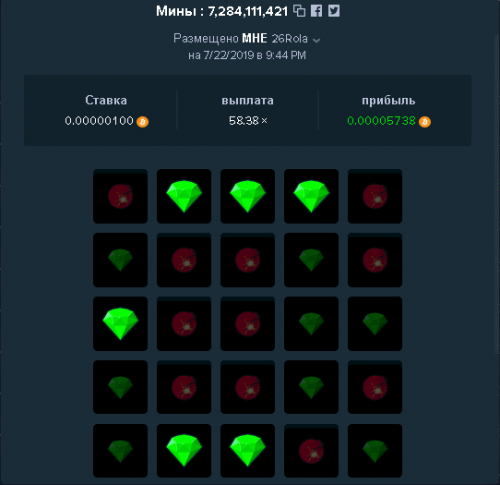Viewport: 500px width, 485px height.
Task: Click the top-left mine tile
Action: click(120, 196)
